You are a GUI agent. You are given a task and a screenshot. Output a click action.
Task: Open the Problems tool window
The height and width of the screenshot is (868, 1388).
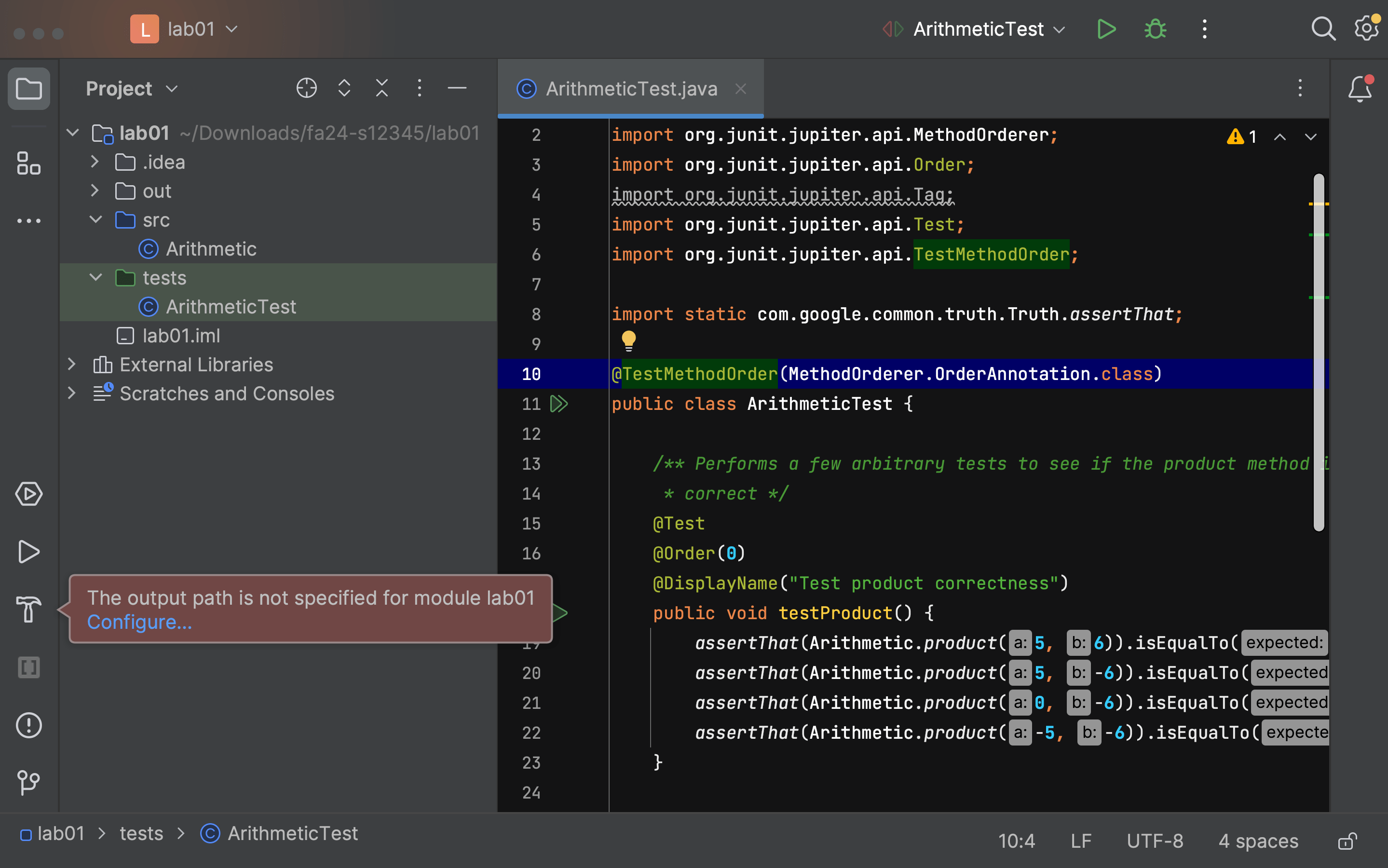(29, 725)
